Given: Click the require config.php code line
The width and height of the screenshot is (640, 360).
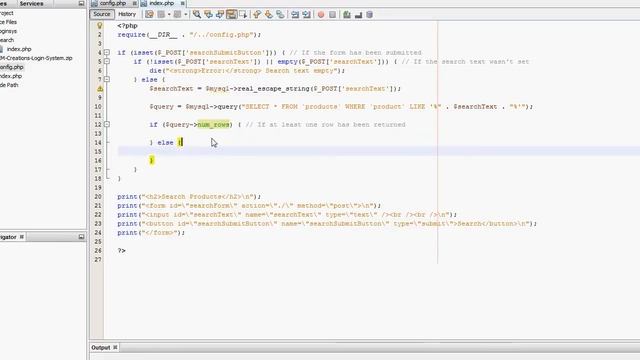Looking at the screenshot, I should point(189,35).
